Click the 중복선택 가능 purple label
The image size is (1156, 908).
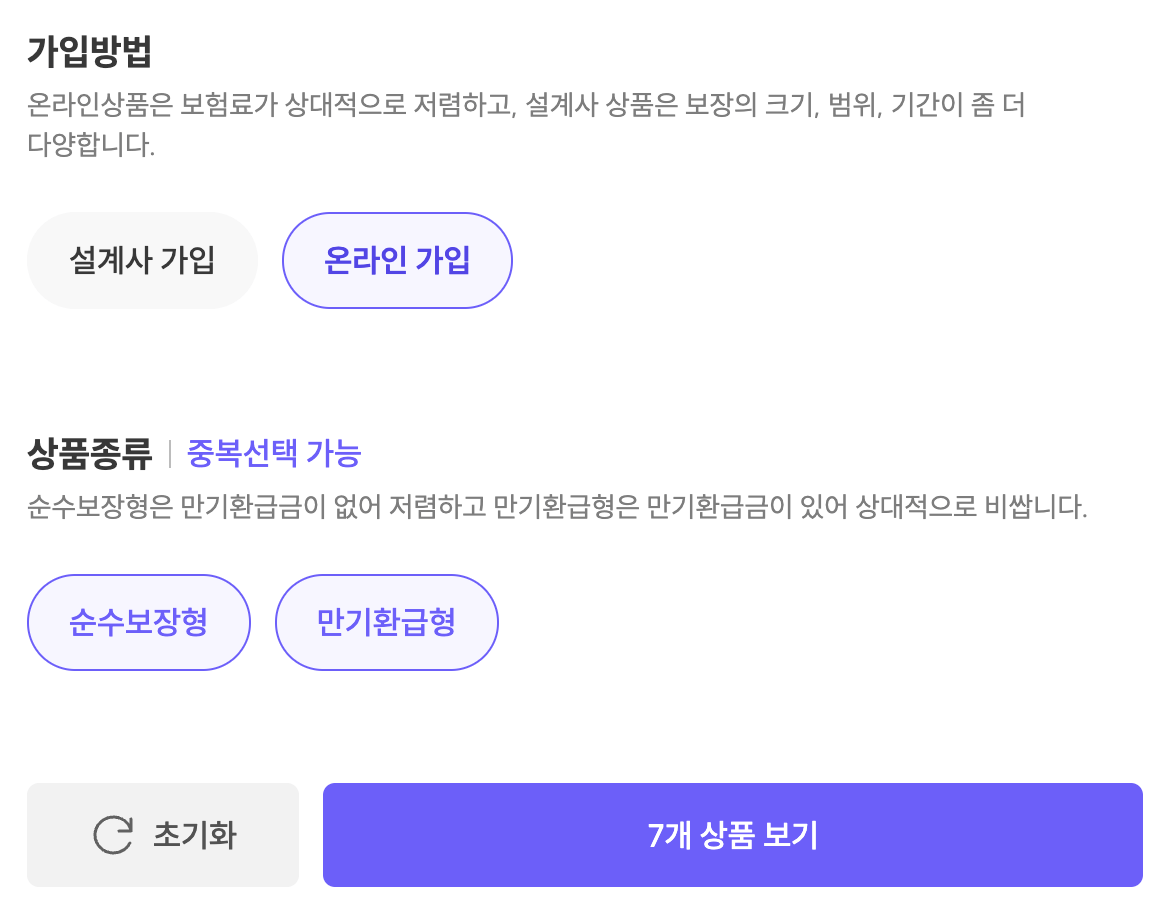click(x=275, y=455)
